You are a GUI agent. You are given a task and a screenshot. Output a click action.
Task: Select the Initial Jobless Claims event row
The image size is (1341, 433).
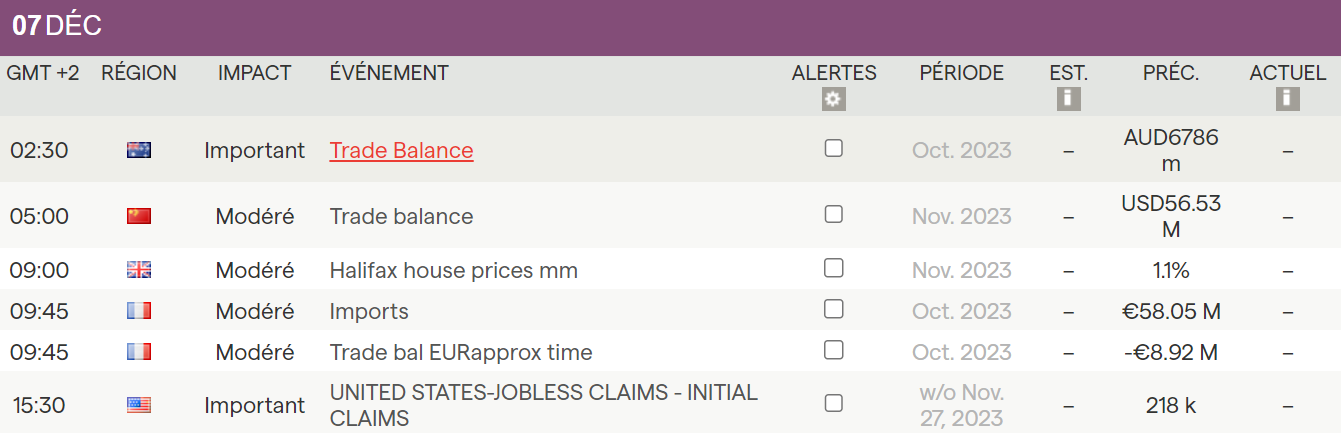(x=543, y=405)
